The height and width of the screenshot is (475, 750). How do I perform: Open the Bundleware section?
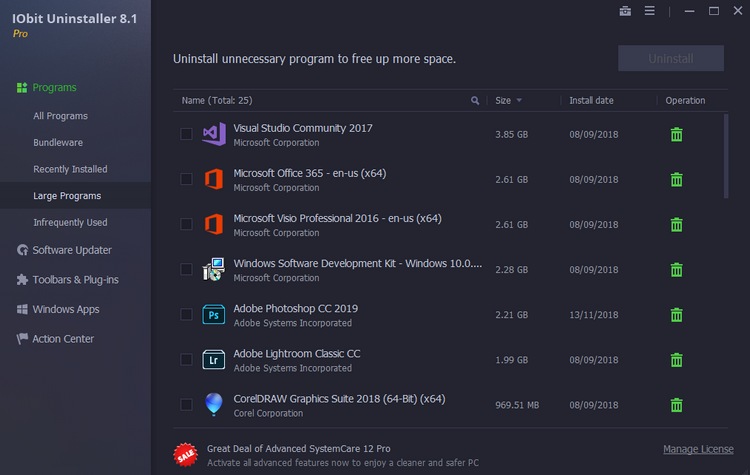coord(58,143)
